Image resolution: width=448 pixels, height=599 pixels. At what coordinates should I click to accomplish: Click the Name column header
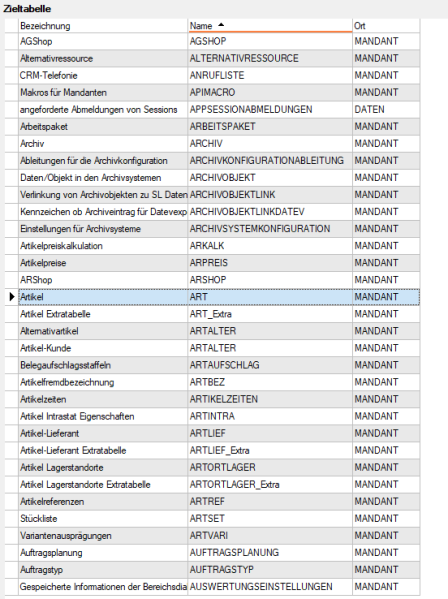pos(270,26)
